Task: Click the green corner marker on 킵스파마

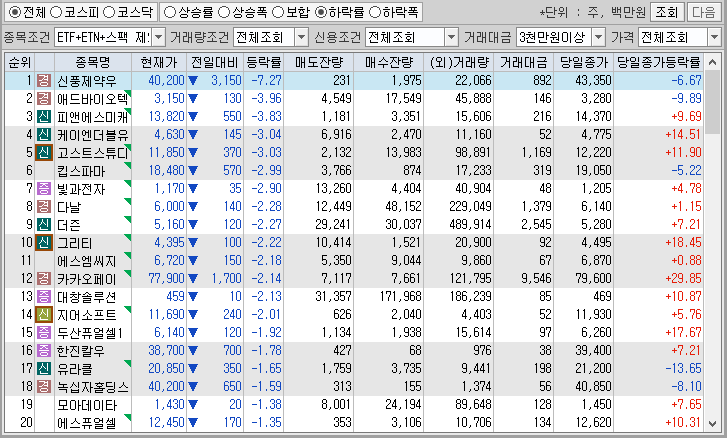Action: pyautogui.click(x=128, y=165)
